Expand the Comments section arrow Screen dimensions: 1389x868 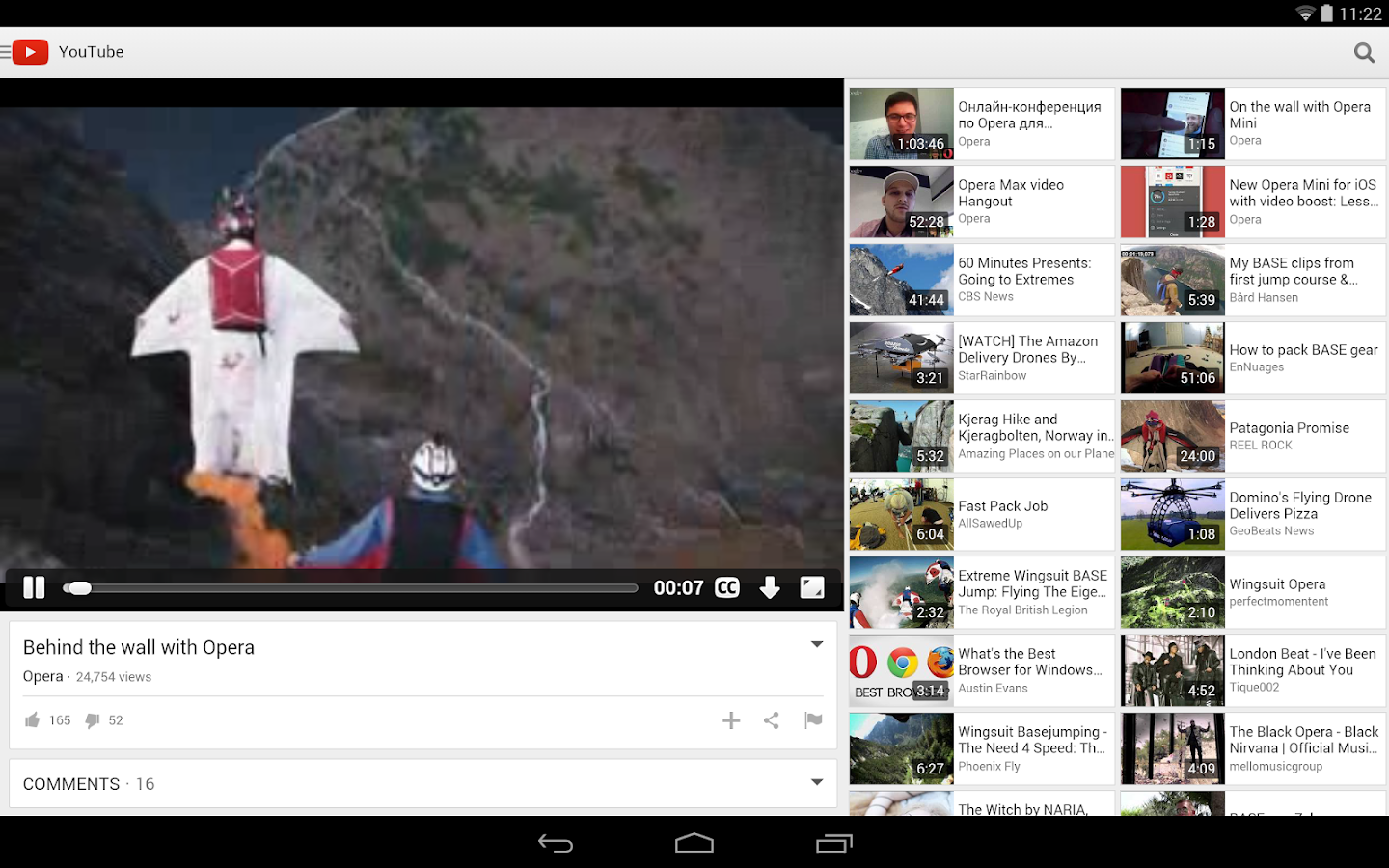click(817, 782)
